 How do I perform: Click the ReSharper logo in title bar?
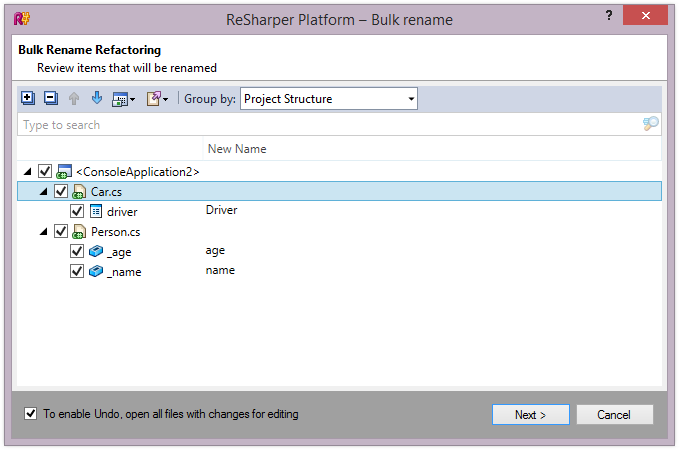coord(22,19)
